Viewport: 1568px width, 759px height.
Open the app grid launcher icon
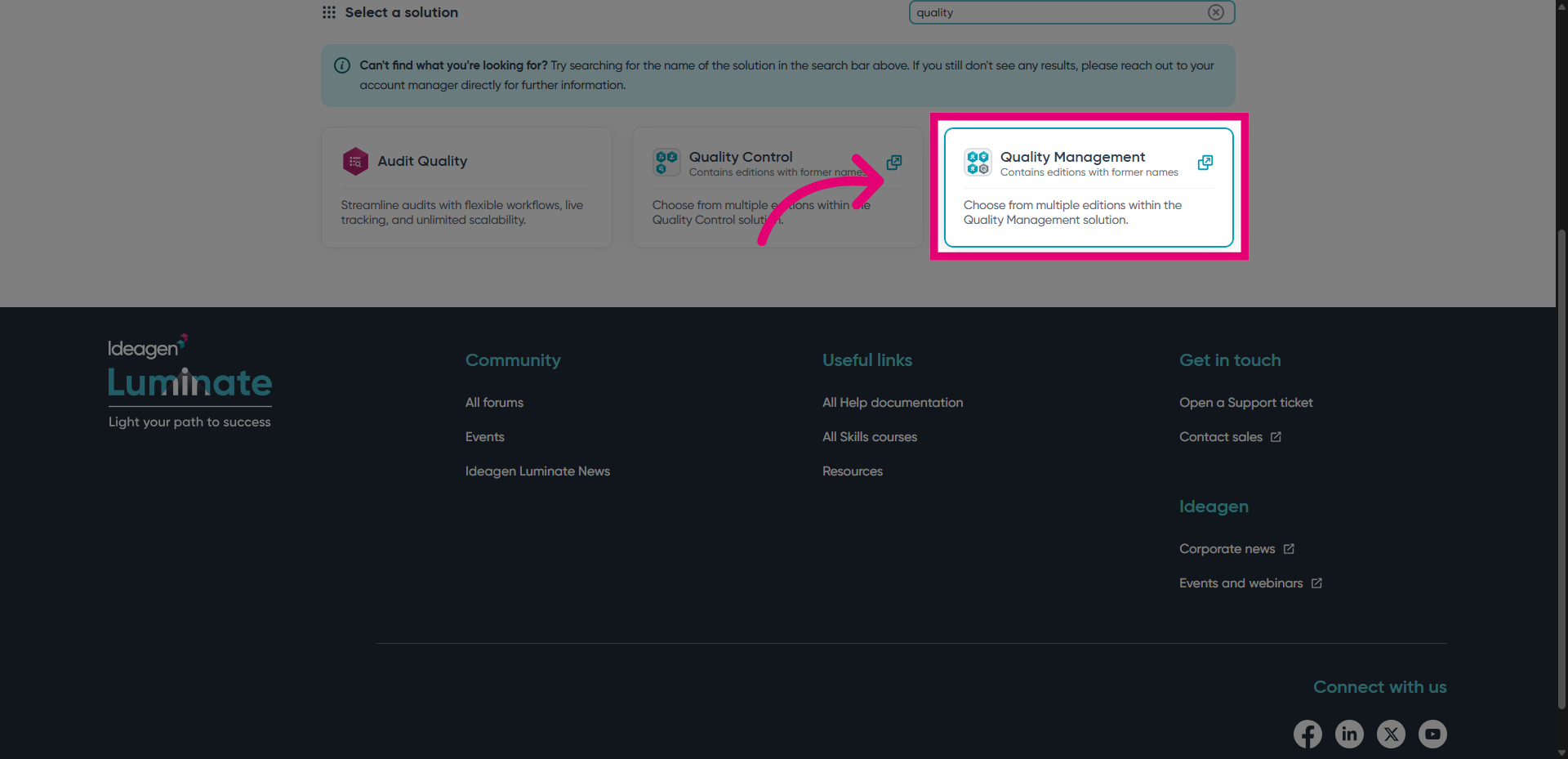328,12
